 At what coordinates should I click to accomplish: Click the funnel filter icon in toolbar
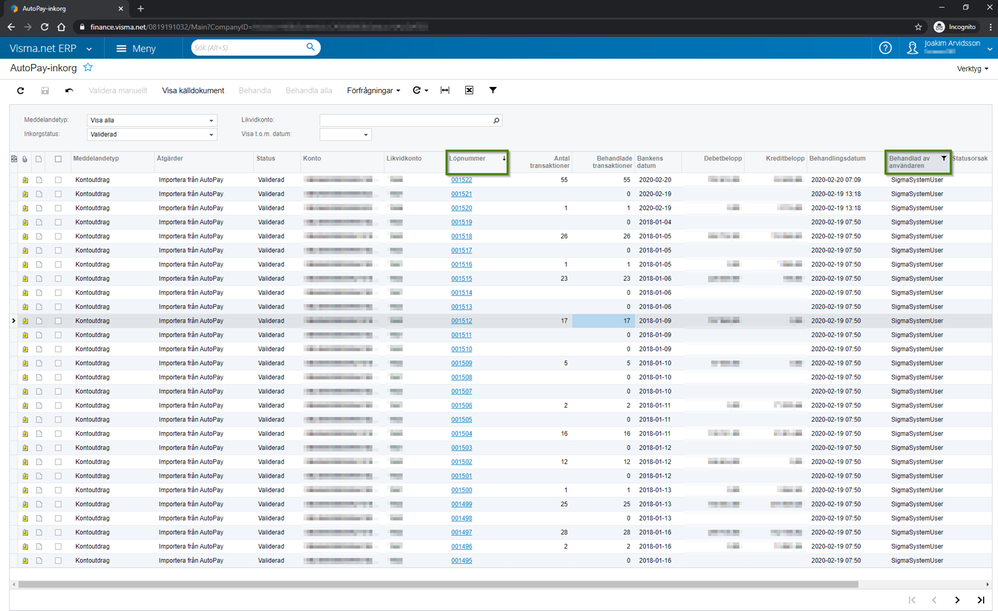click(x=493, y=90)
